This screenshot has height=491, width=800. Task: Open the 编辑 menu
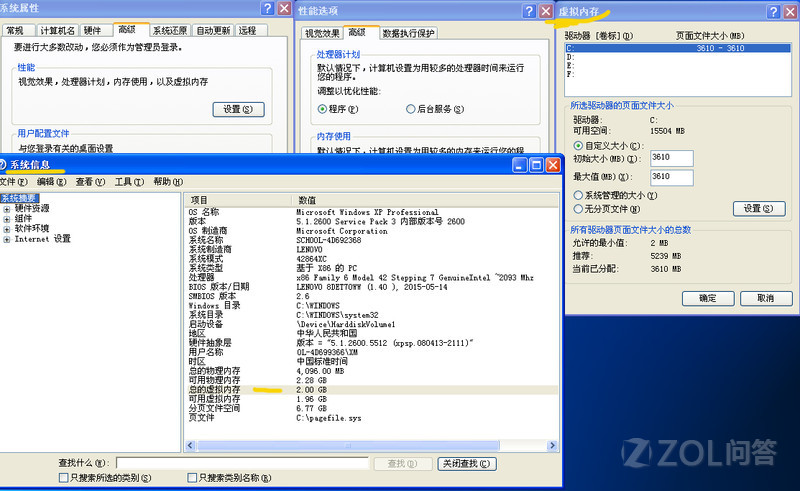pos(52,182)
